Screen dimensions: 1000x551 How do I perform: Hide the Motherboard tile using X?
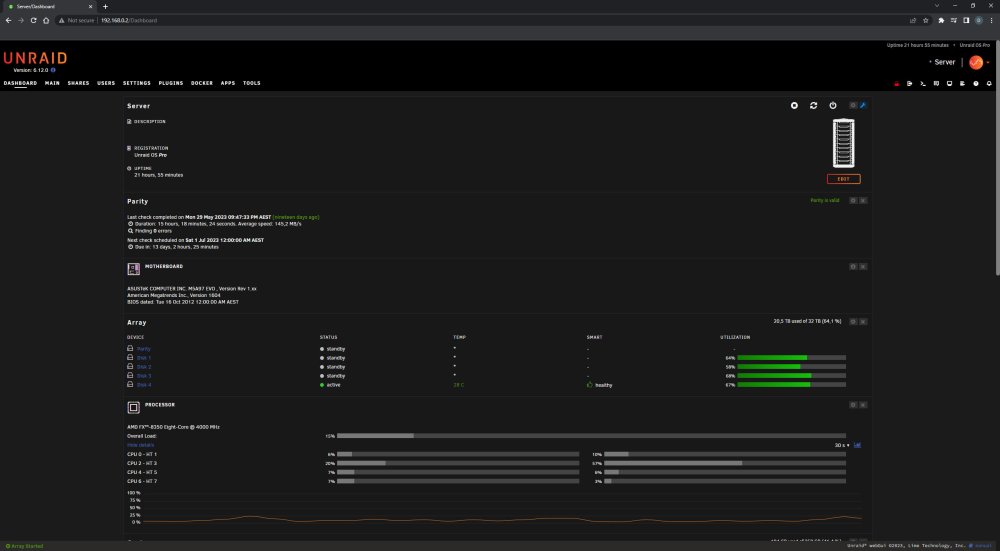point(863,267)
